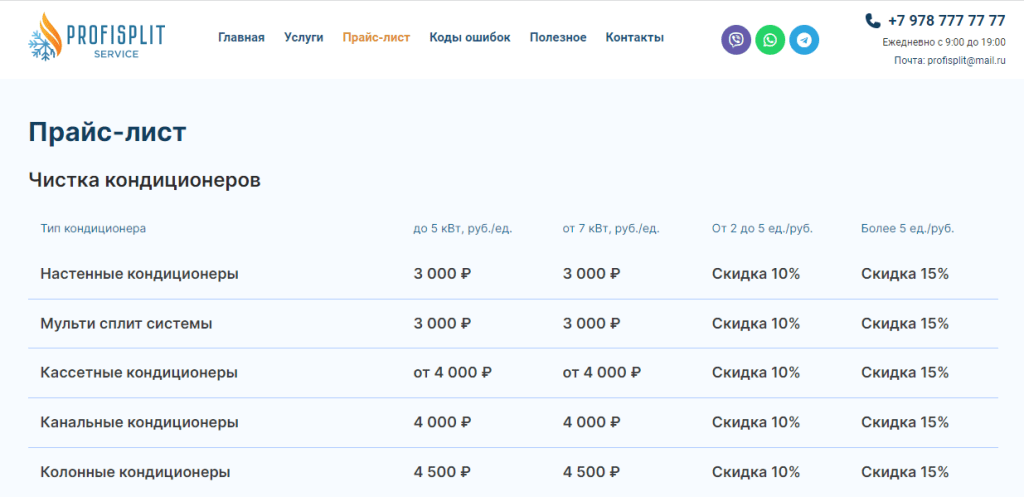
Task: Click email profisplit@mail.ru
Action: [x=966, y=60]
